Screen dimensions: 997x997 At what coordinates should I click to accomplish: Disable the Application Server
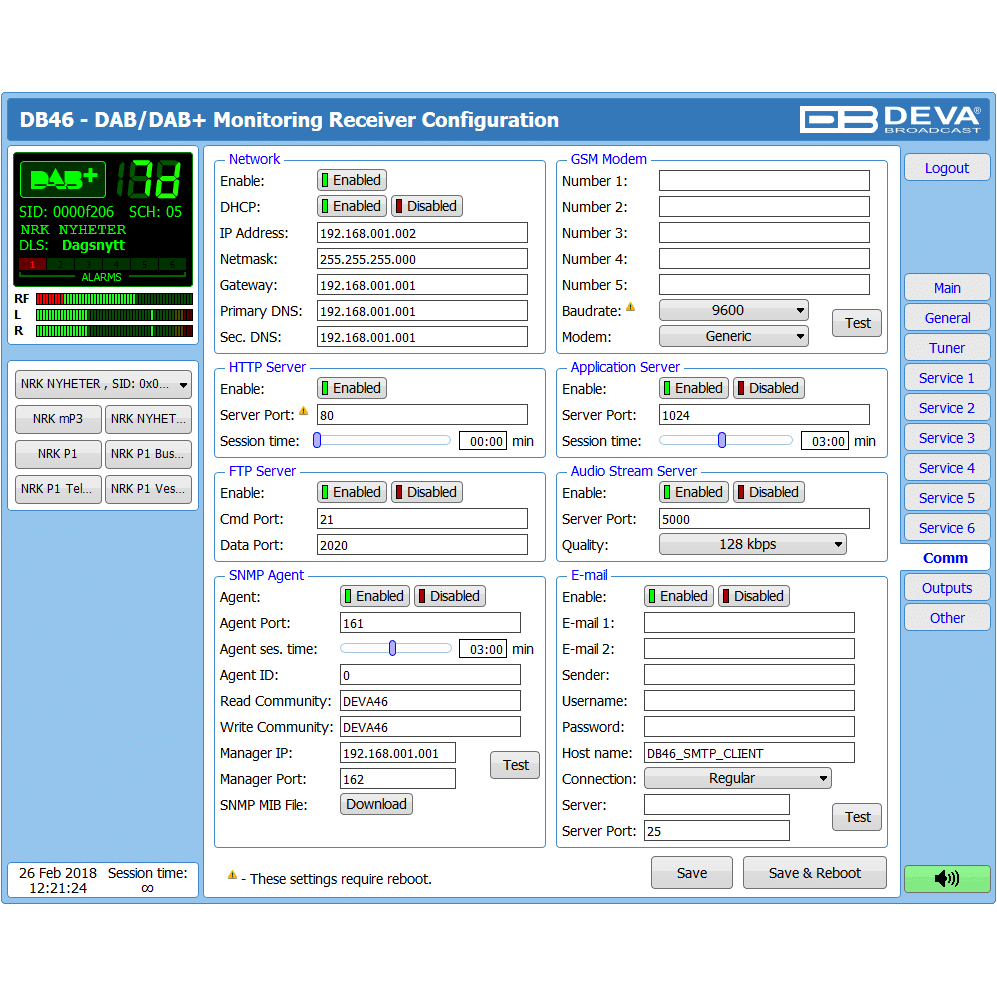pyautogui.click(x=769, y=388)
